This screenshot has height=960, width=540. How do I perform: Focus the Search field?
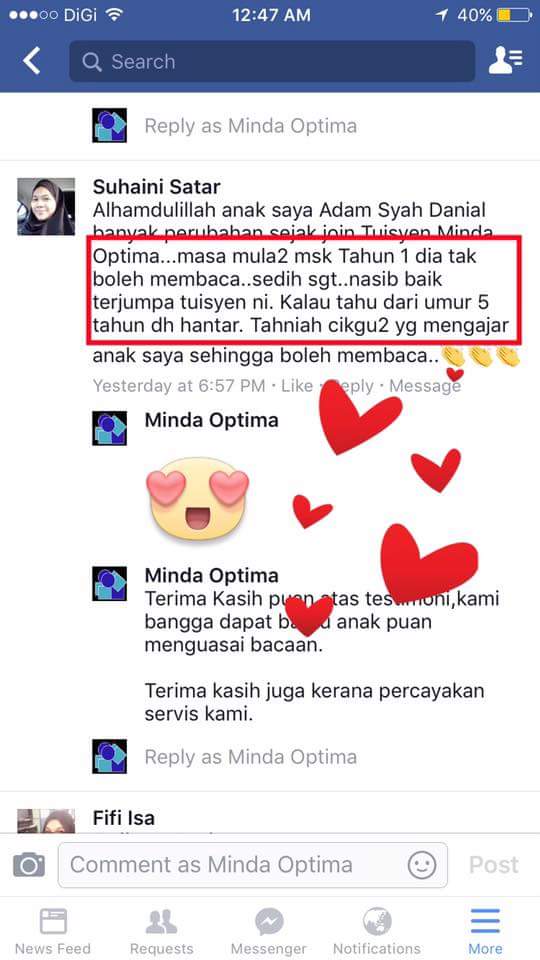point(272,61)
